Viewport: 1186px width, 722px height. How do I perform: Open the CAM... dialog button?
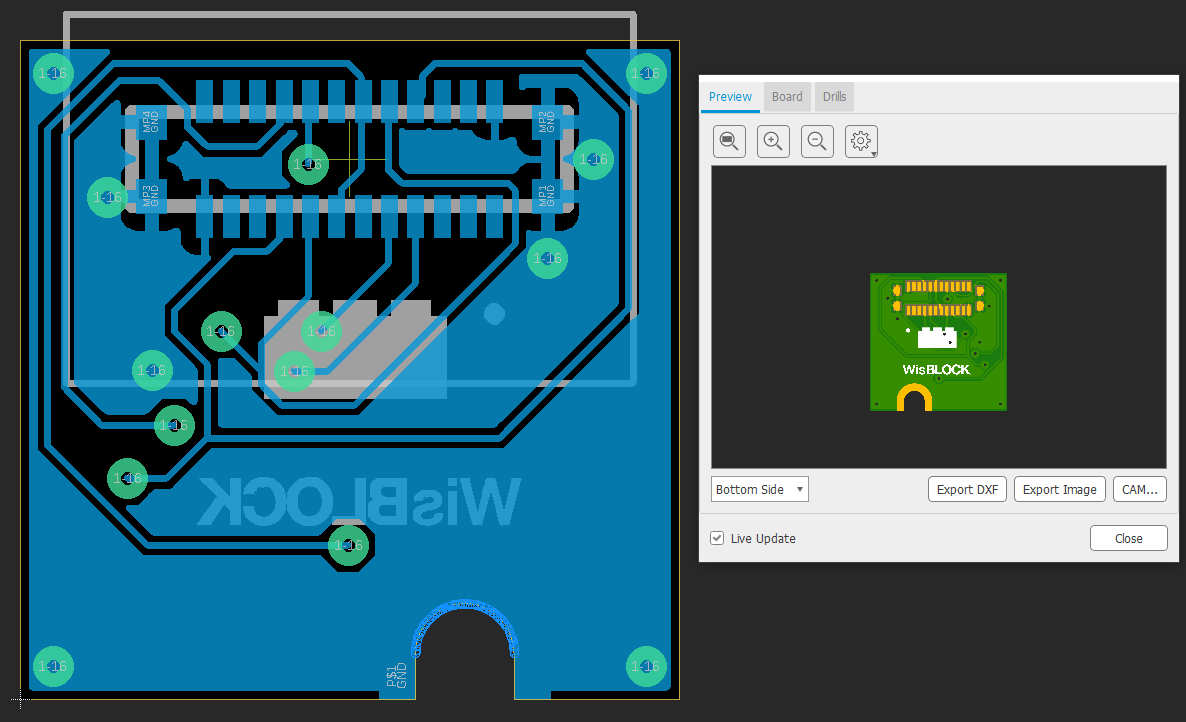click(x=1139, y=489)
